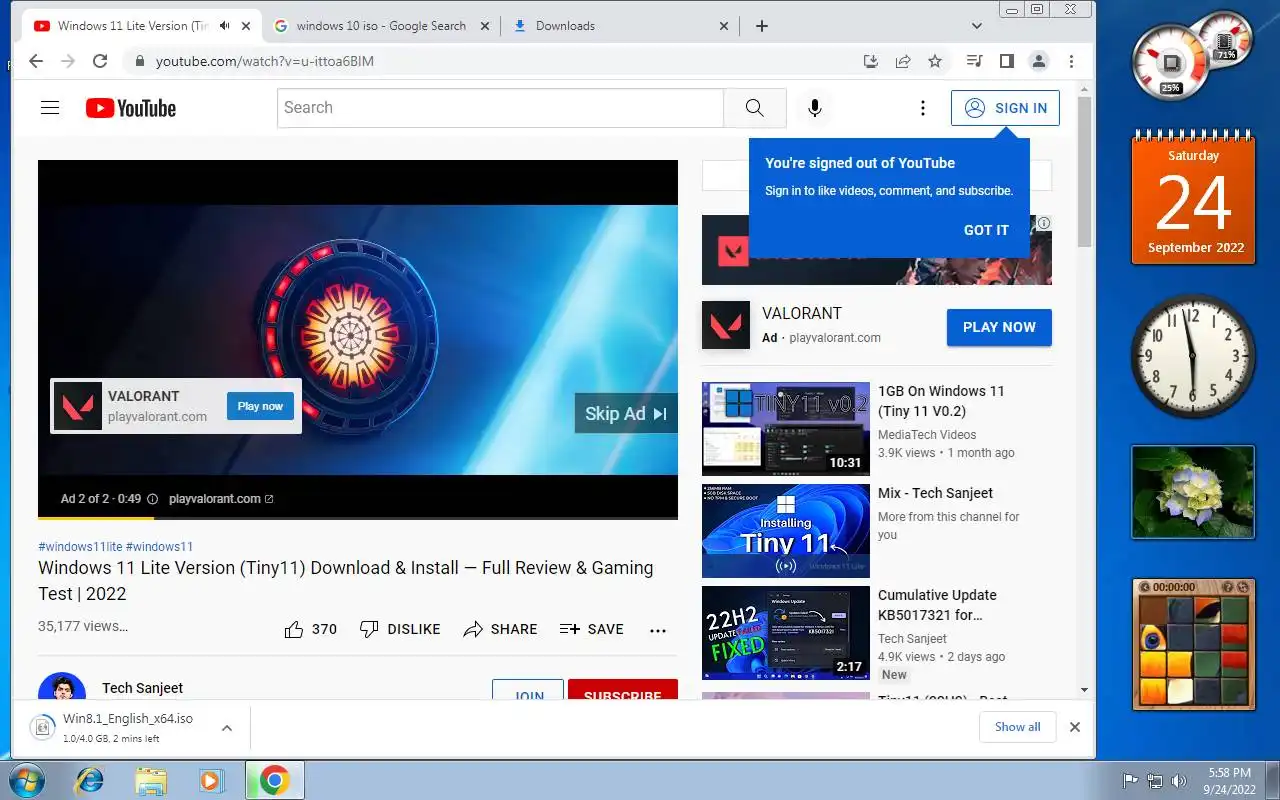Click the SUBSCRIBE button
Image resolution: width=1280 pixels, height=800 pixels.
[622, 690]
